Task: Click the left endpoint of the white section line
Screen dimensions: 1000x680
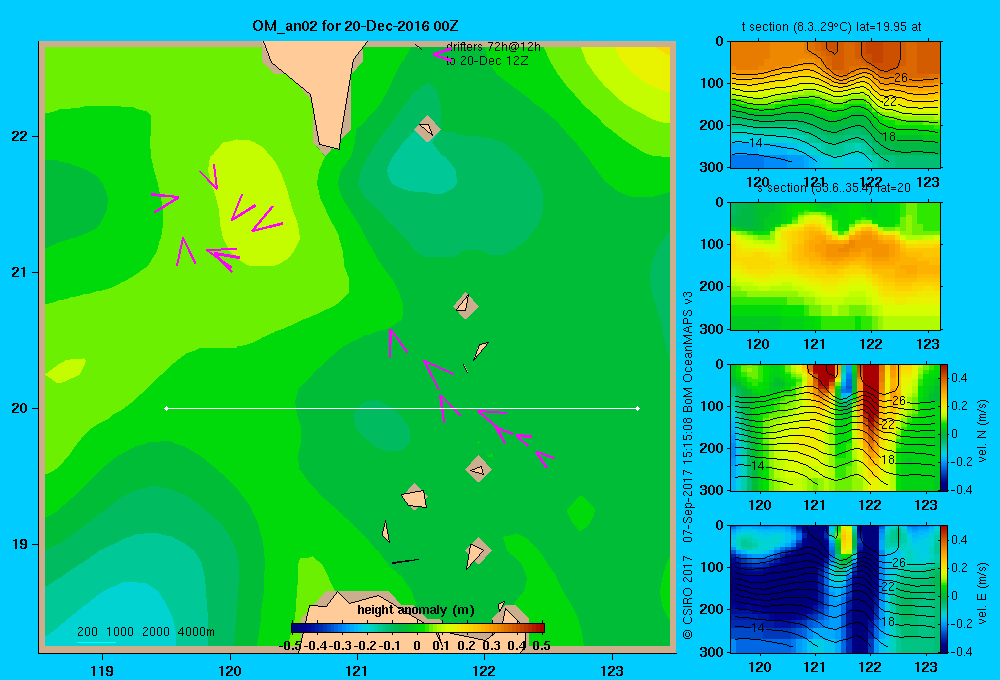Action: coord(166,408)
